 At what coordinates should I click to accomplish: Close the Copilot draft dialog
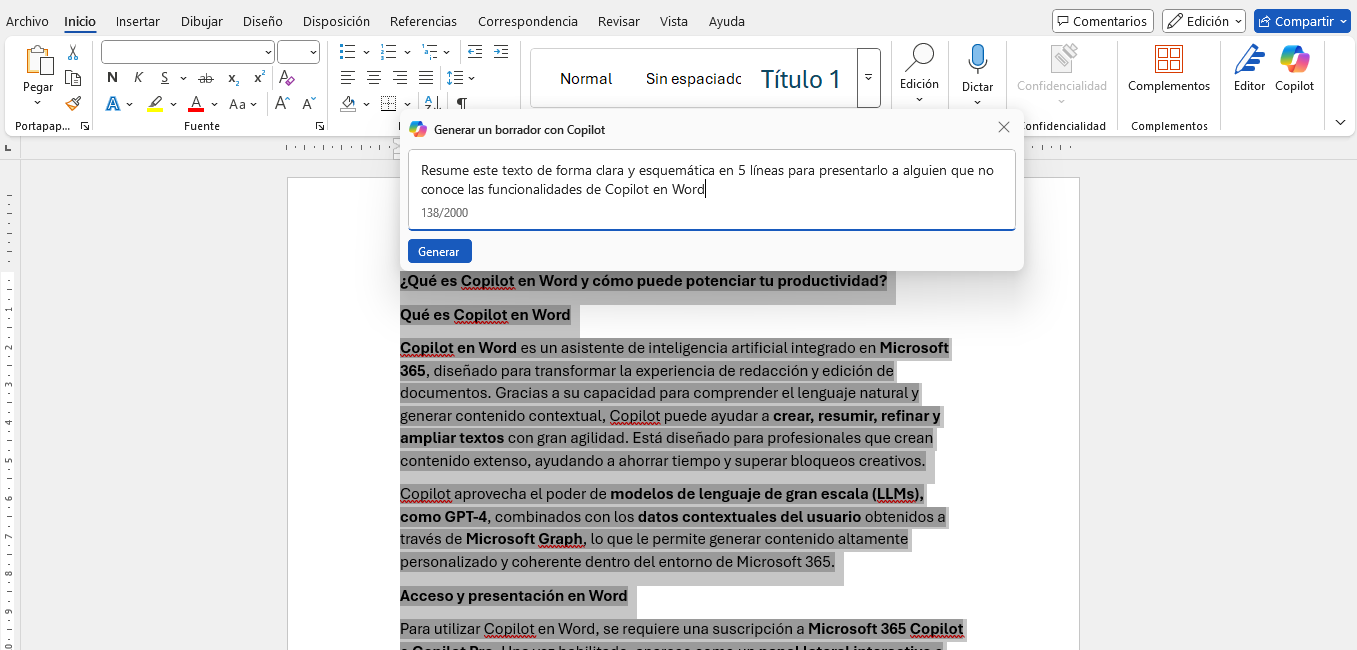(x=1004, y=128)
